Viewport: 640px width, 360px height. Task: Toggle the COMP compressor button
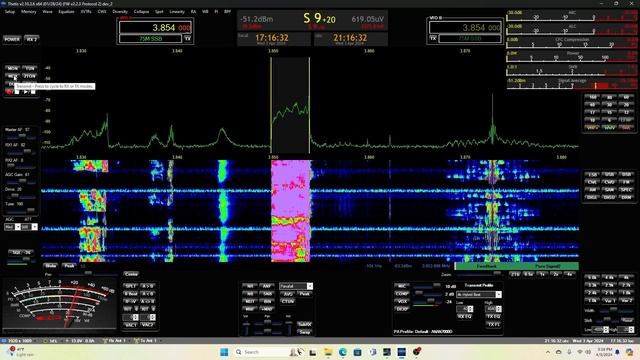click(402, 293)
